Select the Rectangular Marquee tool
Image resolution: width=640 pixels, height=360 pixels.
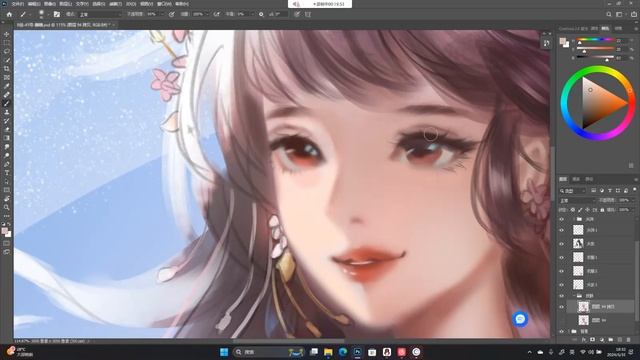(x=7, y=43)
